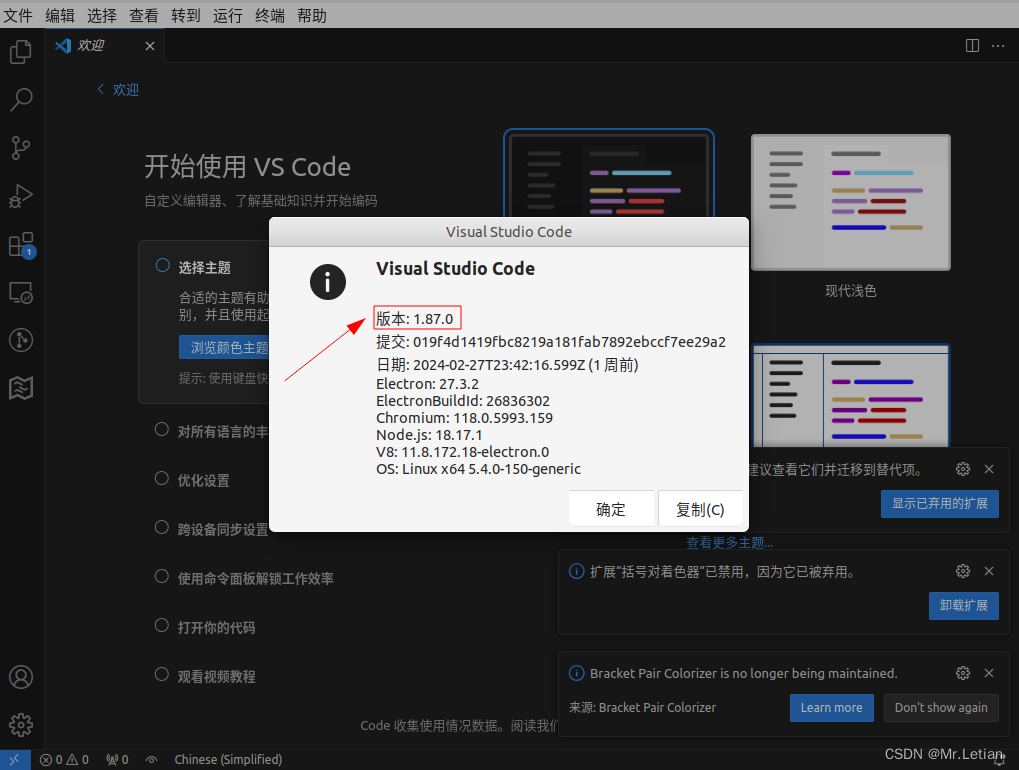Screen dimensions: 1019x770
Task: Click the Chromium: 118.0.5993.159 line
Action: (465, 418)
